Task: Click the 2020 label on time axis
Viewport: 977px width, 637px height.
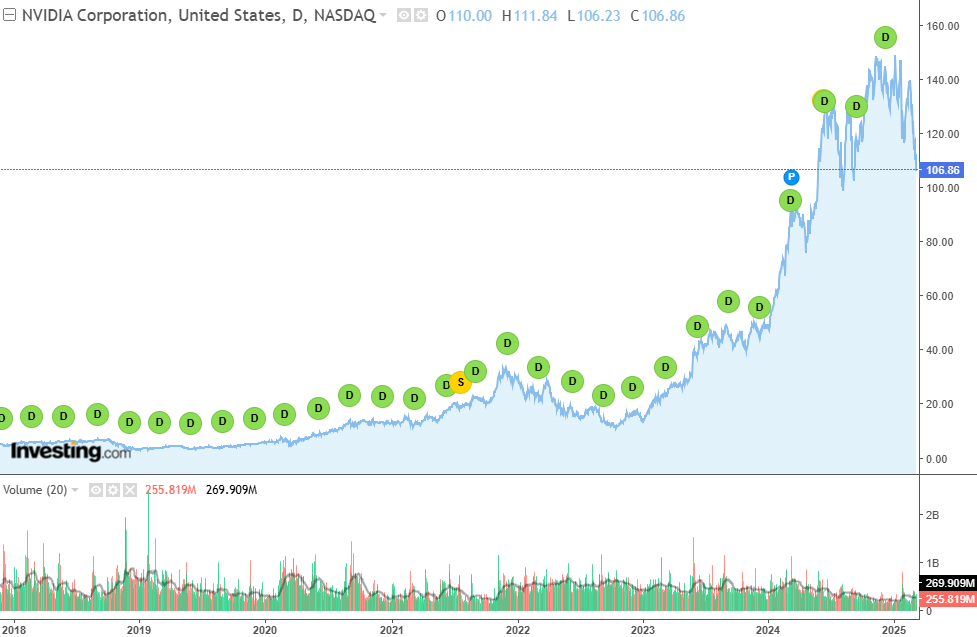Action: (x=265, y=630)
